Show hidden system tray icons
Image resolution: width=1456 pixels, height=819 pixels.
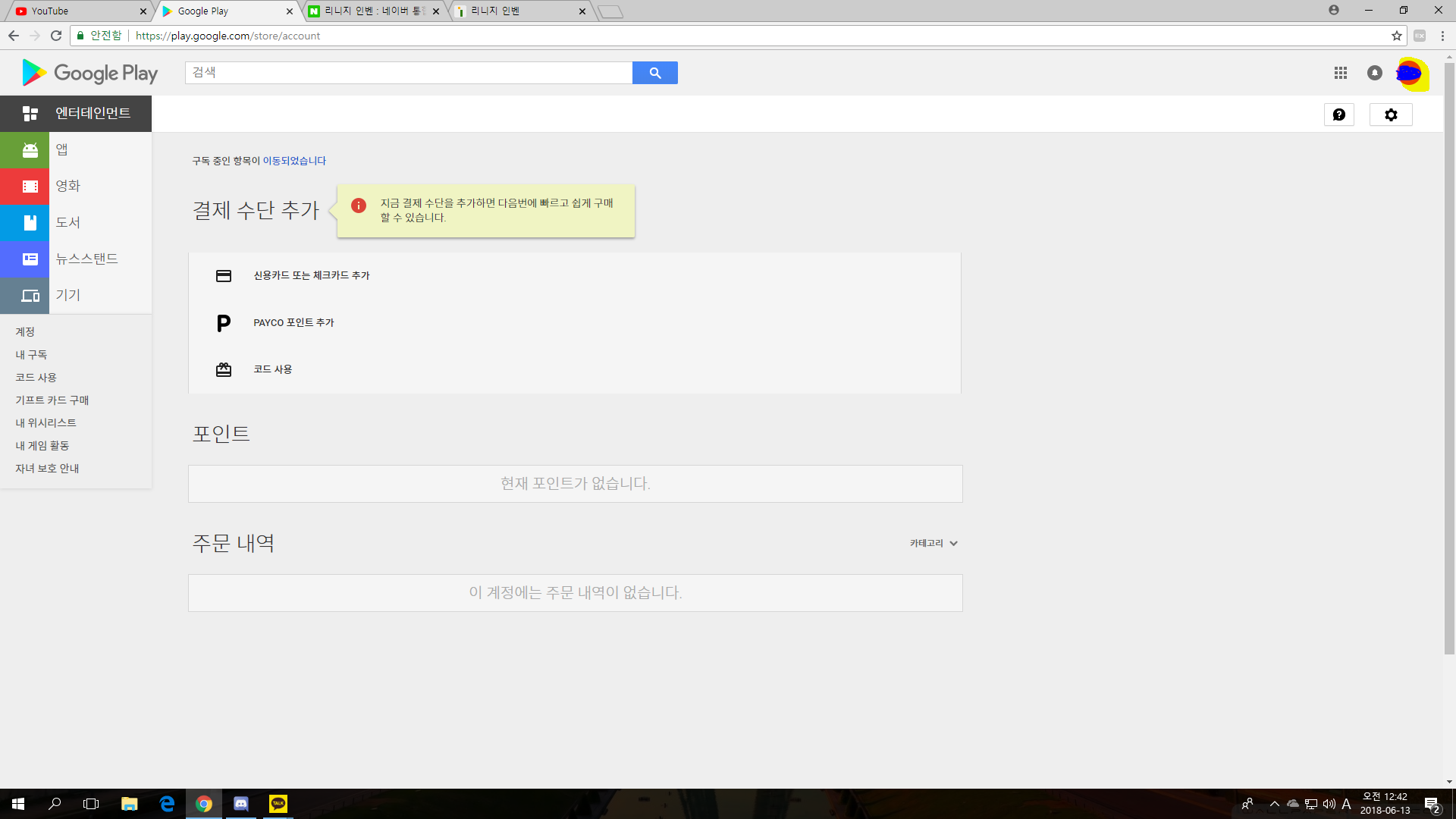pos(1275,804)
